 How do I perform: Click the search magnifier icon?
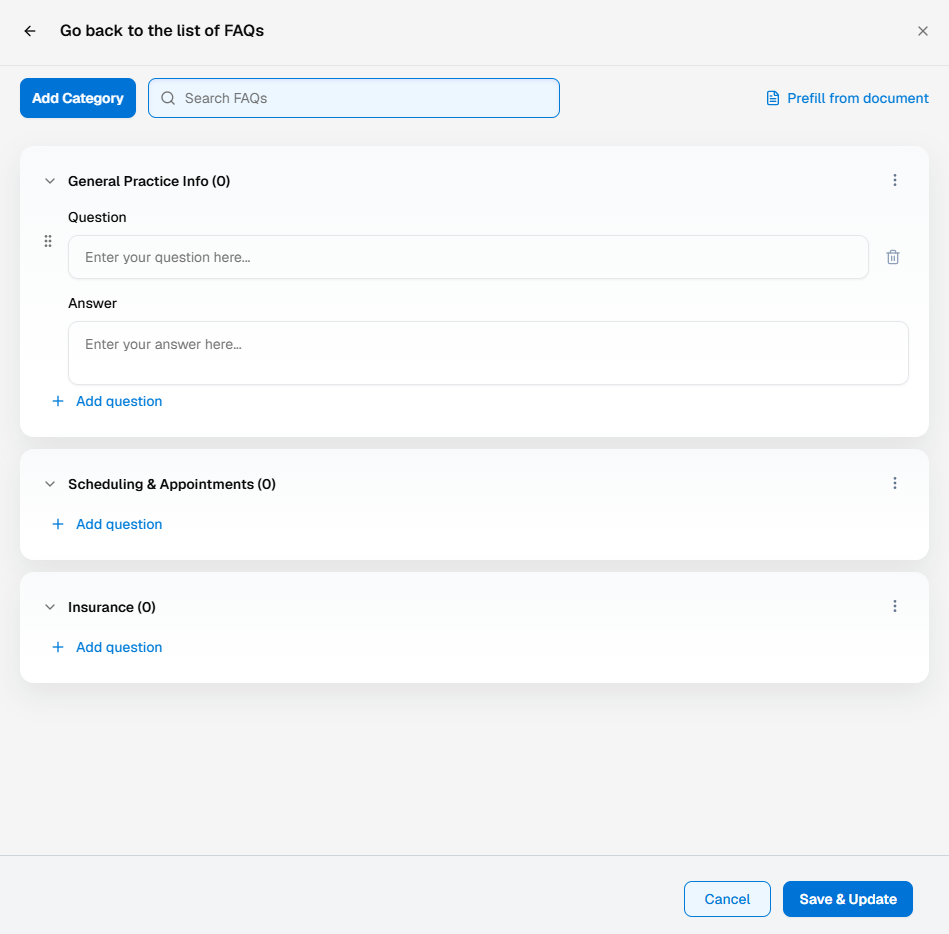[168, 98]
